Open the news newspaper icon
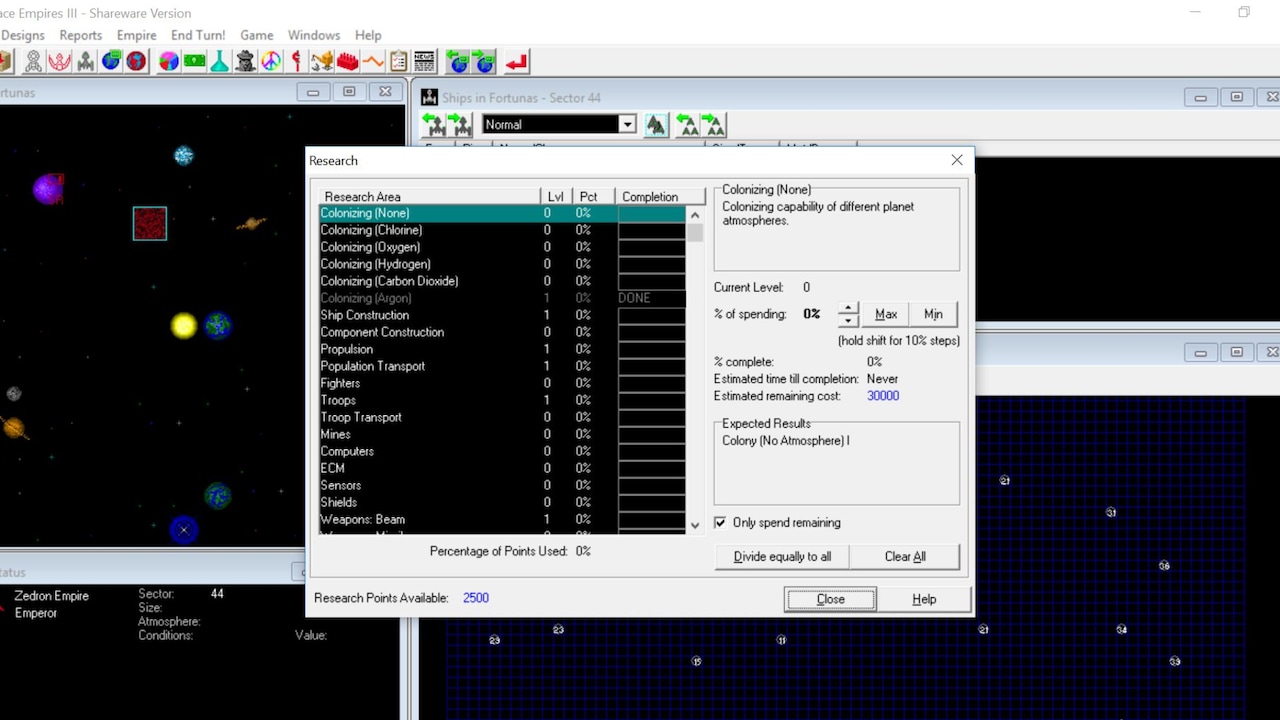Viewport: 1280px width, 720px height. (424, 62)
